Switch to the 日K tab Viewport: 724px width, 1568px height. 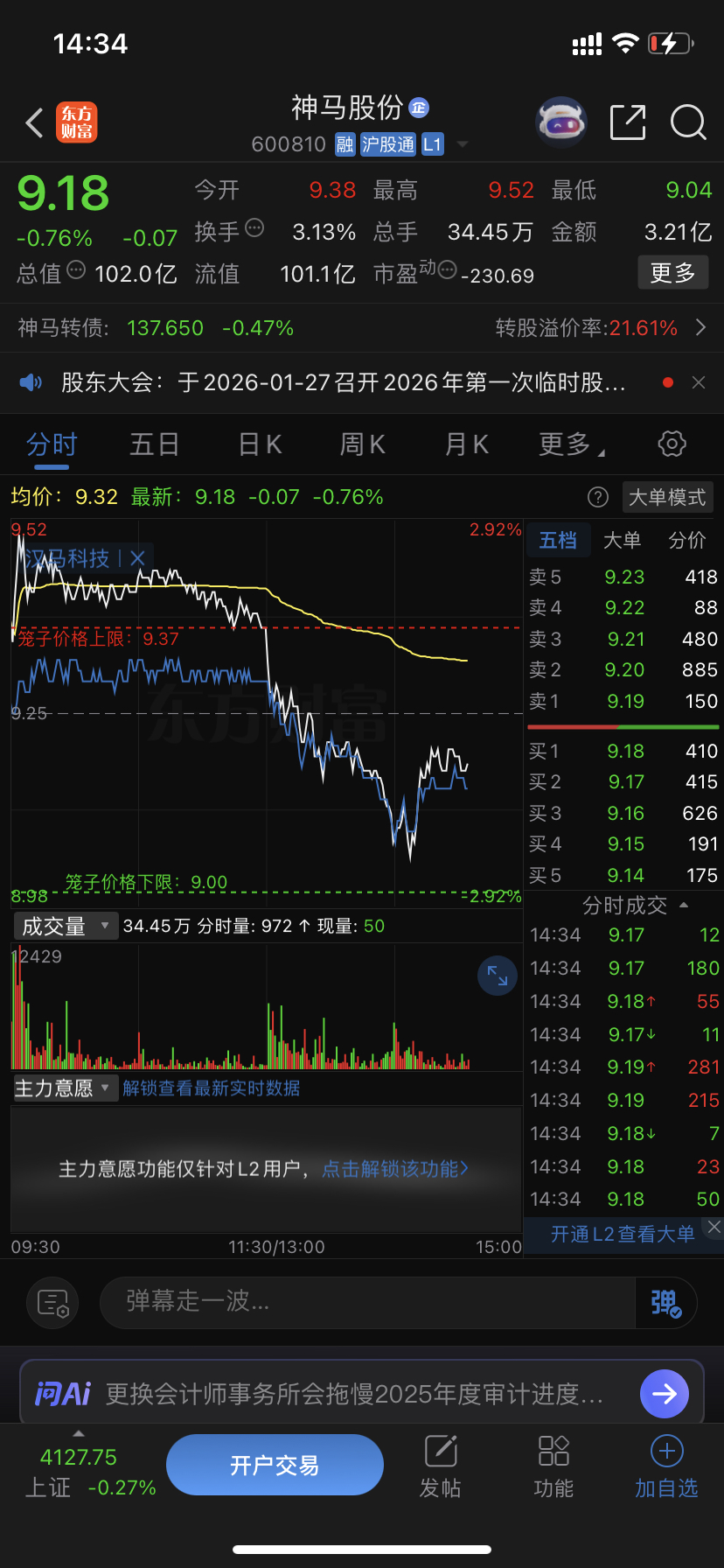(261, 444)
